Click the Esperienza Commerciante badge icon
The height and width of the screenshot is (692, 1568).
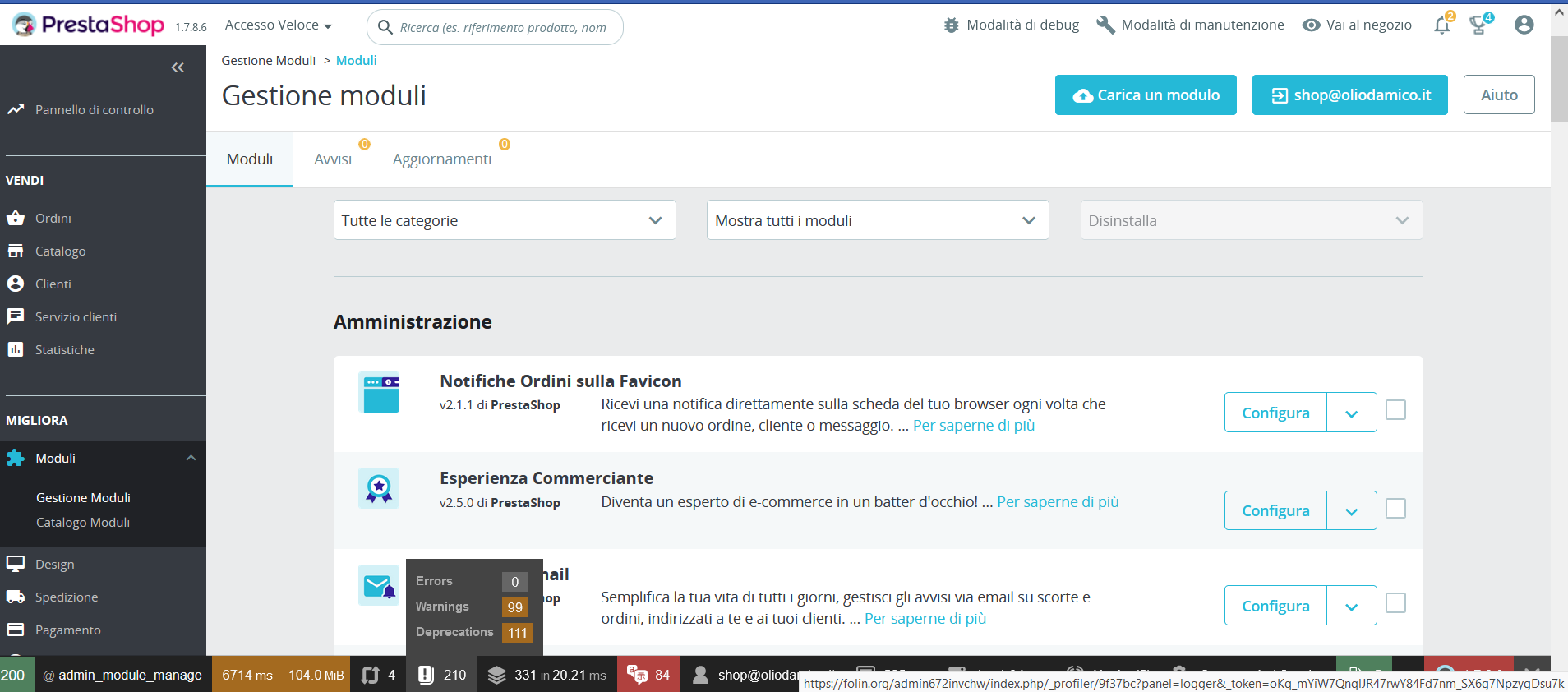tap(379, 488)
